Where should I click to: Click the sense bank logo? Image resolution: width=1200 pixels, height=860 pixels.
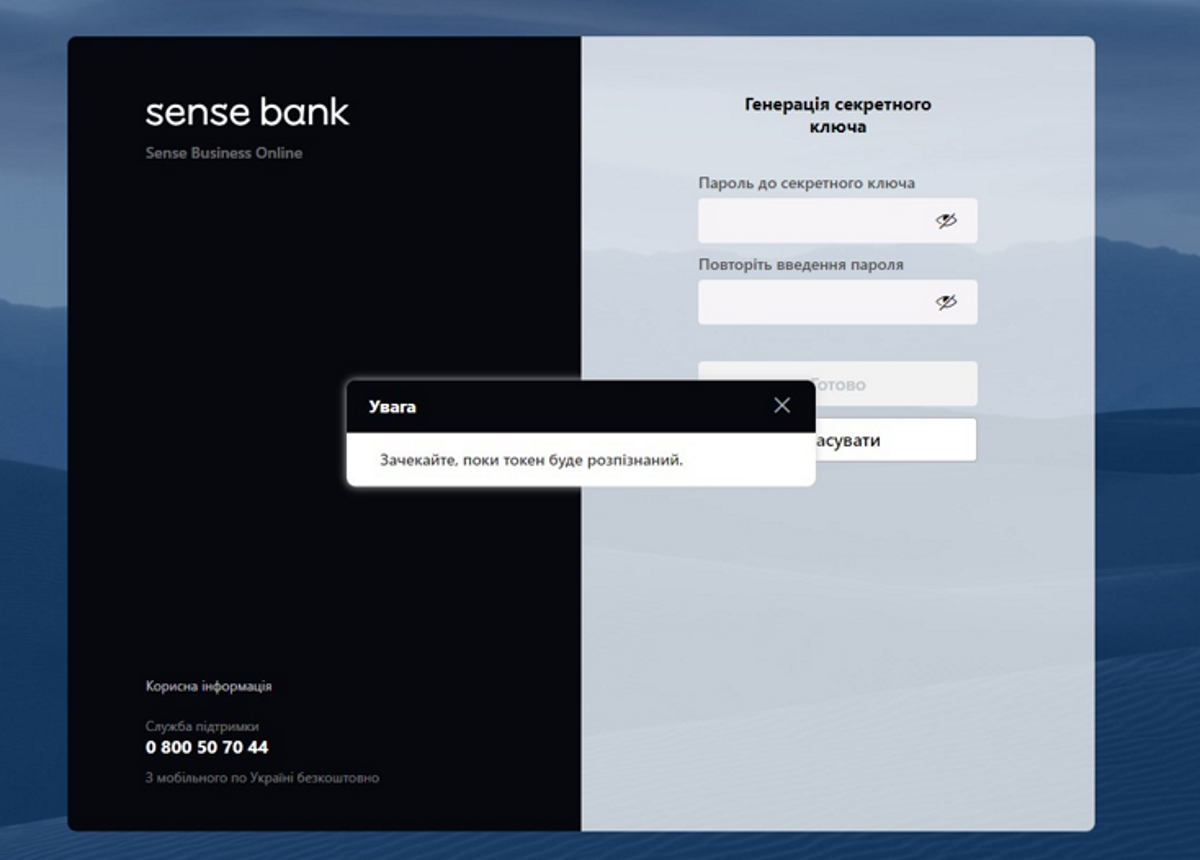pos(247,111)
